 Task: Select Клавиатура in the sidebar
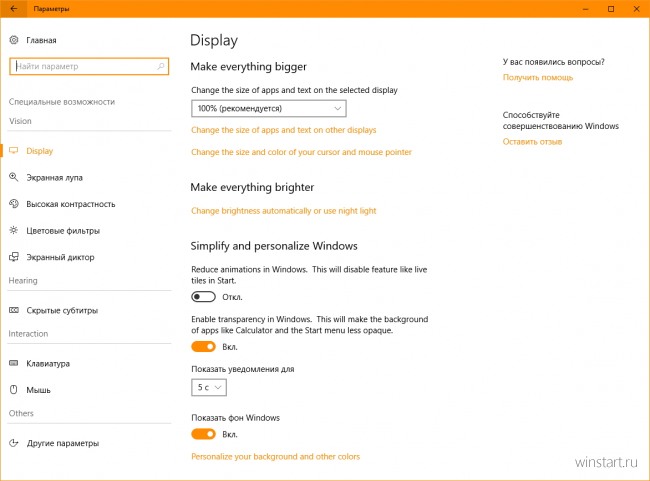pyautogui.click(x=48, y=364)
